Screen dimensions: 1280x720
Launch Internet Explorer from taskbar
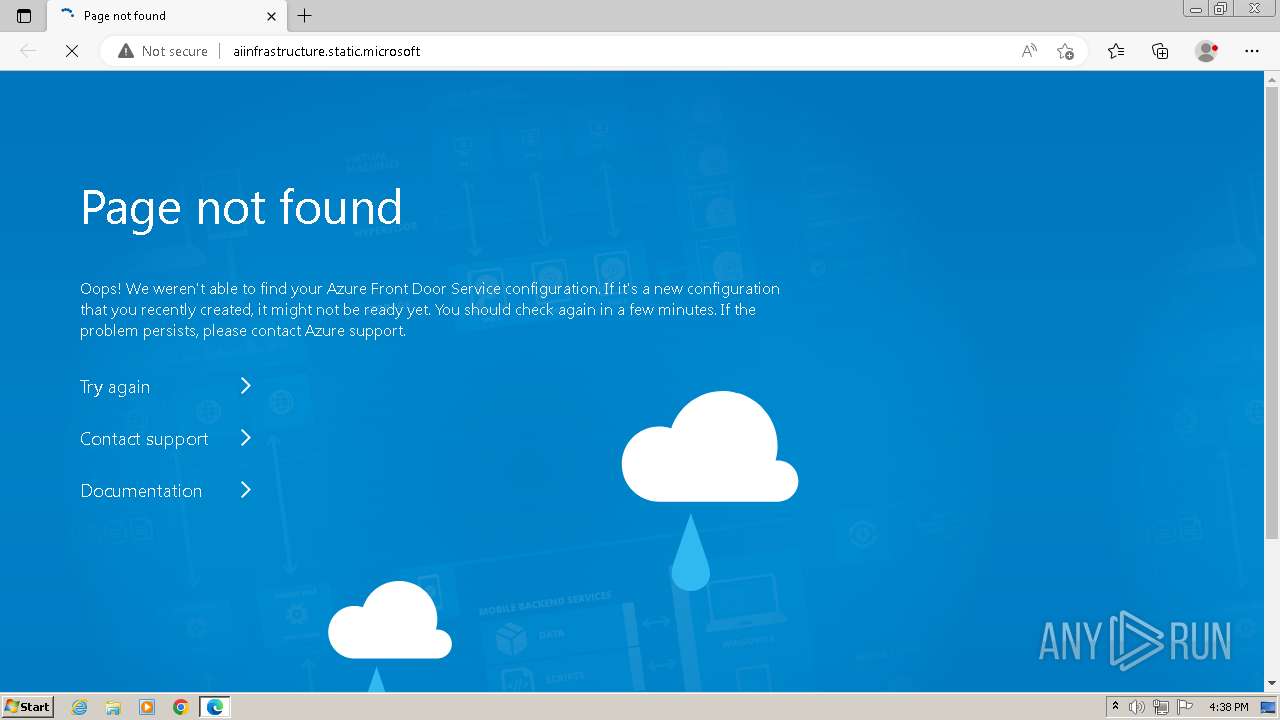point(80,707)
